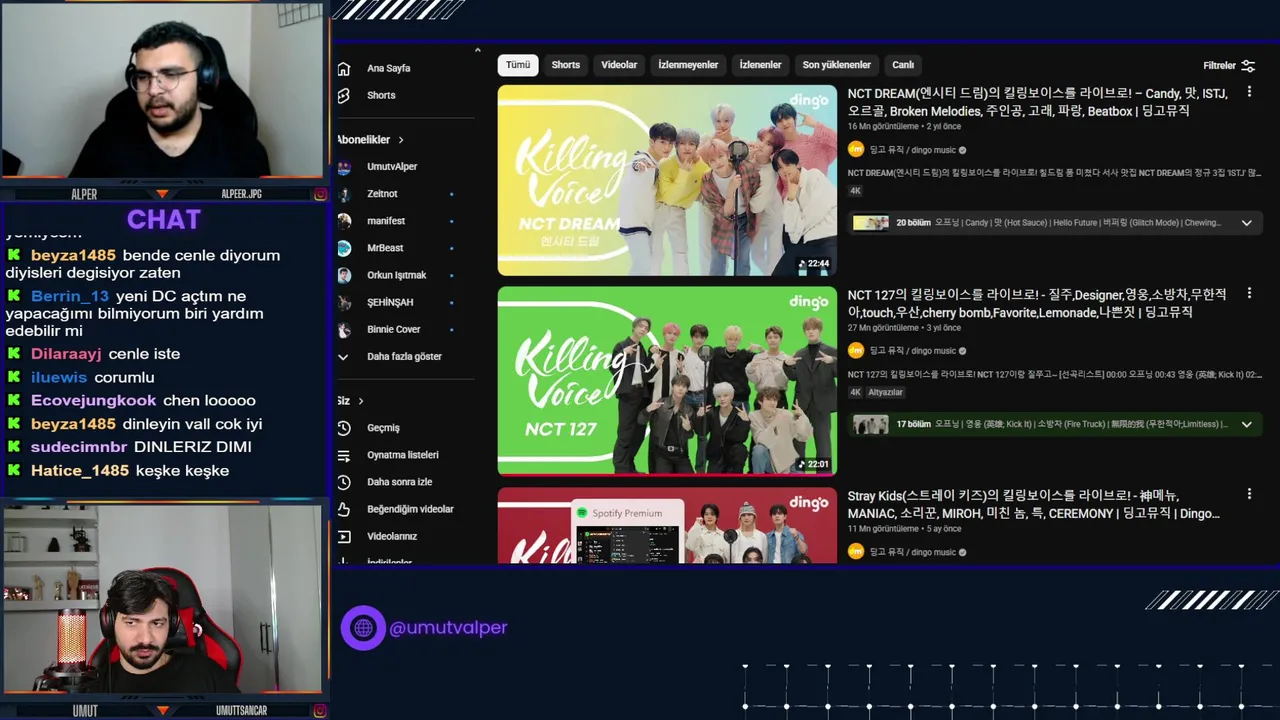Select the Canlı filter chip
The height and width of the screenshot is (720, 1280).
(903, 65)
